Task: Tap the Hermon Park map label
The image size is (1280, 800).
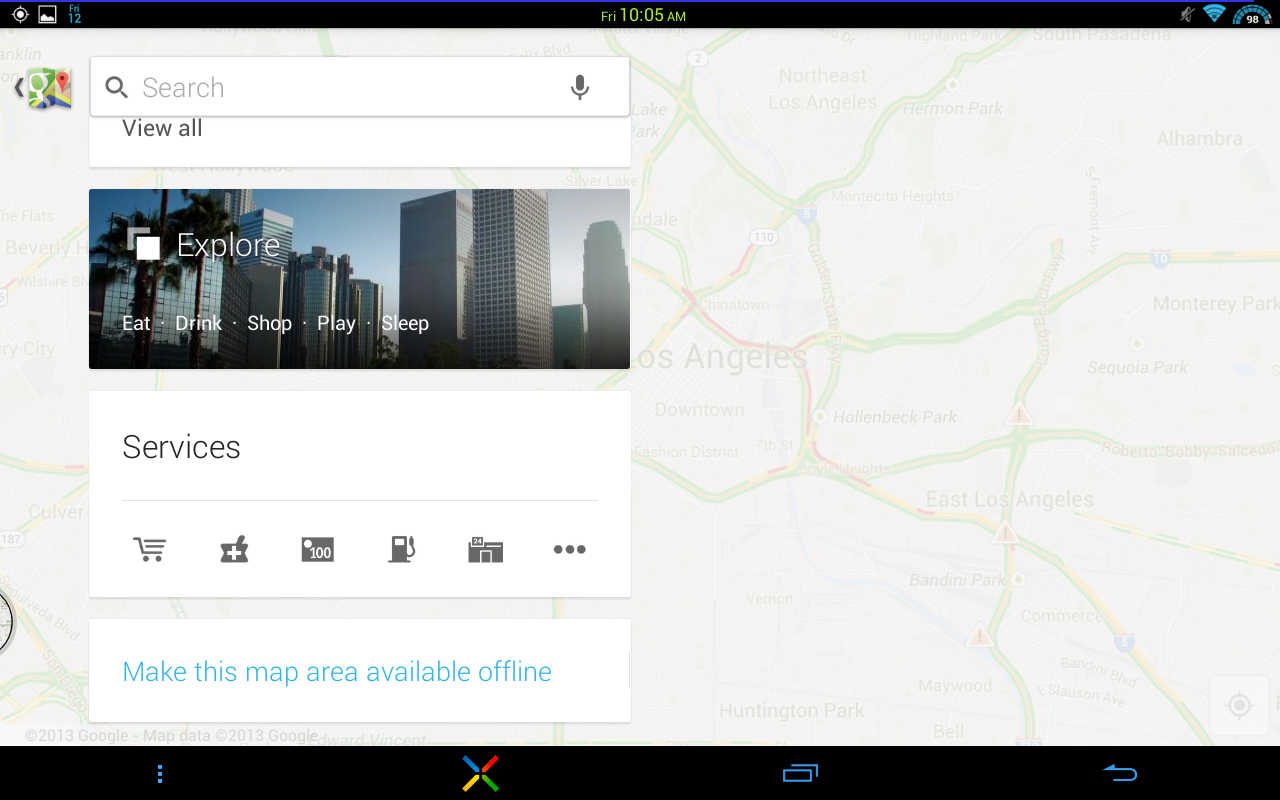Action: (x=953, y=108)
